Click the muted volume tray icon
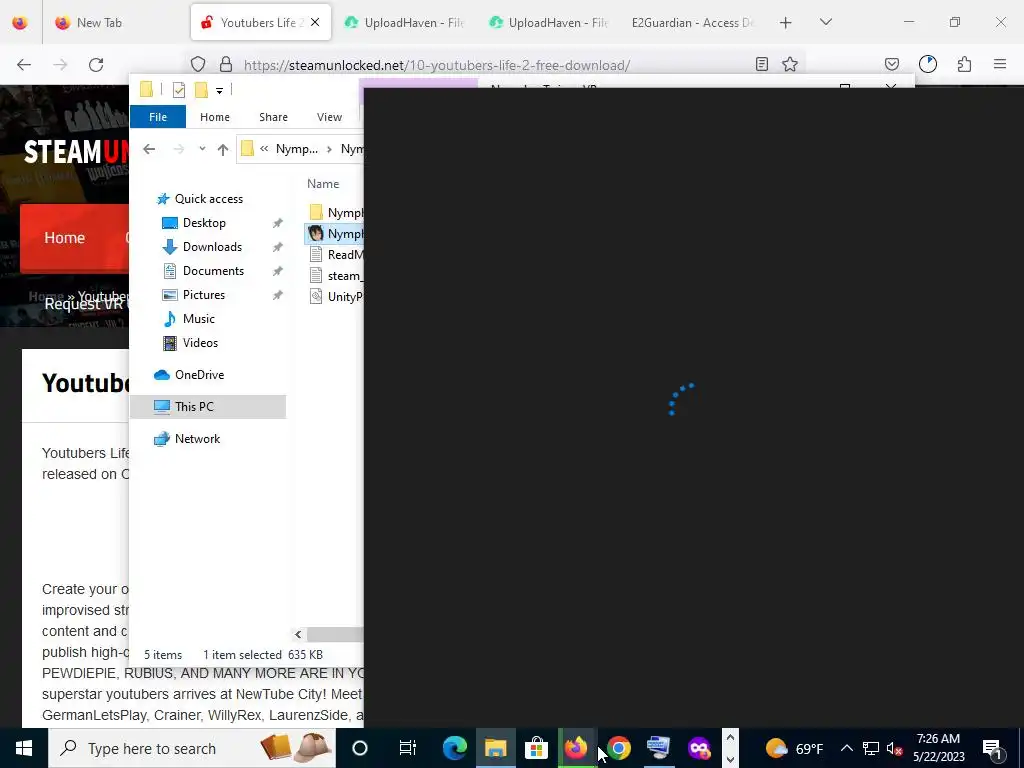The height and width of the screenshot is (768, 1024). pyautogui.click(x=894, y=748)
